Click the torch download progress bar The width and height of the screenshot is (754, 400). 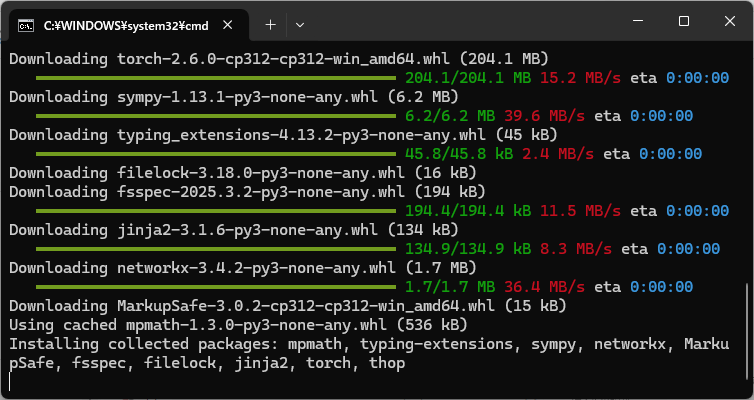(216, 77)
